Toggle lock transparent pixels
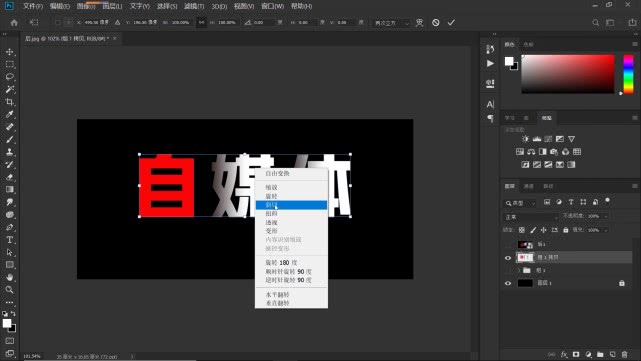Screen dimensions: 641x361 click(522, 230)
